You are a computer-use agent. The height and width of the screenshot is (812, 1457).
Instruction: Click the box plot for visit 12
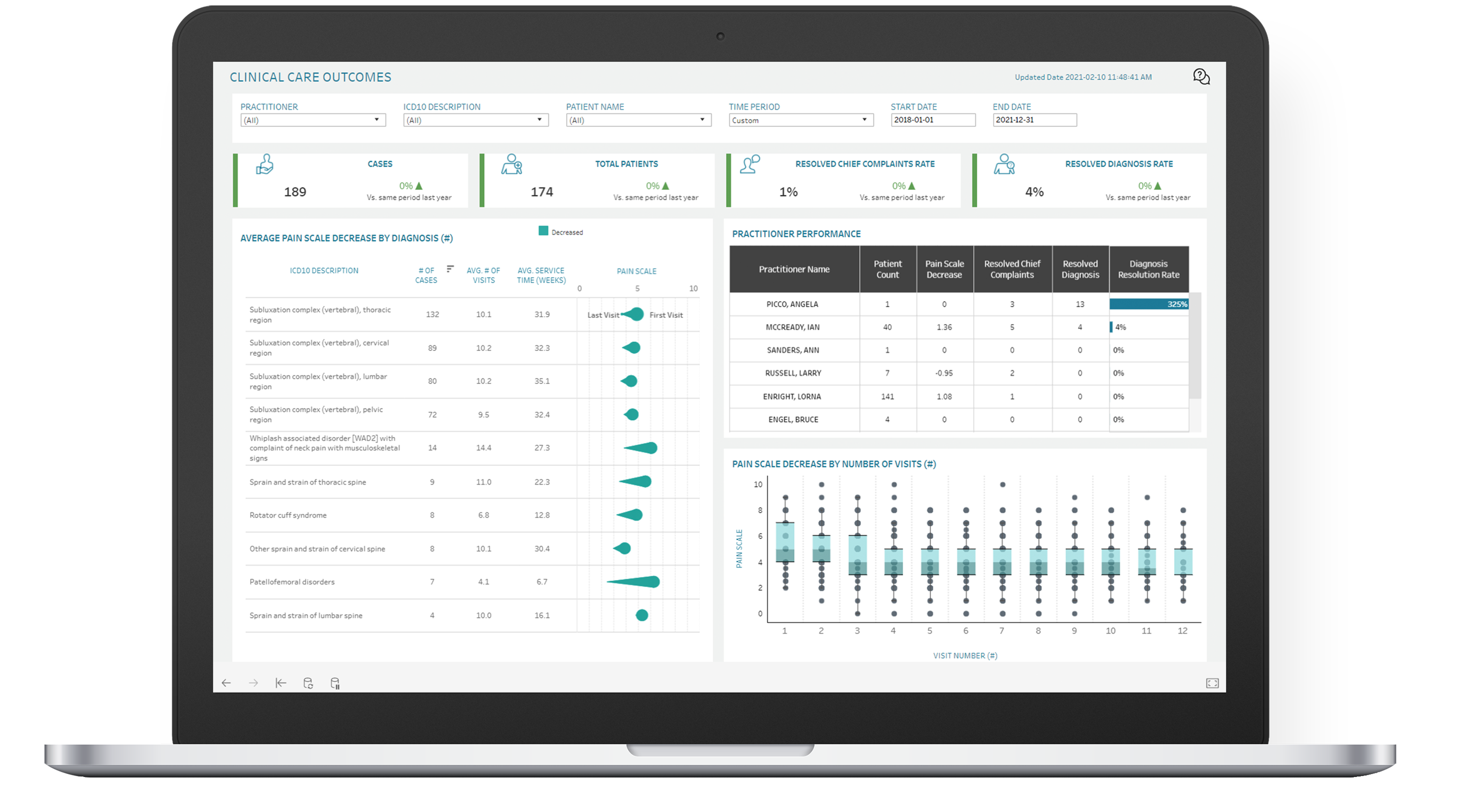tap(1183, 561)
